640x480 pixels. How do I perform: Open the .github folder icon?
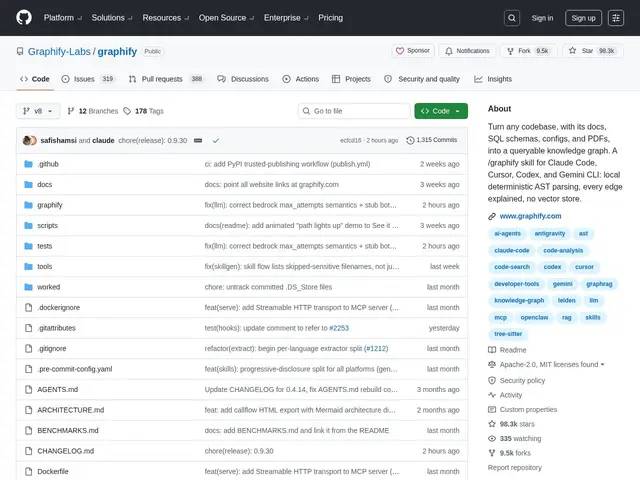click(x=28, y=164)
